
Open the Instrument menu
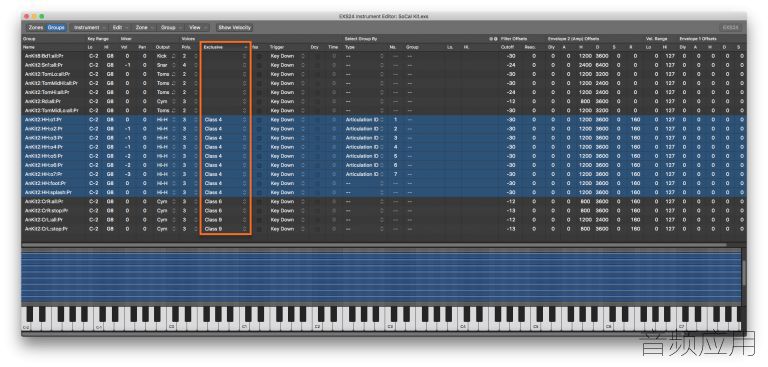(89, 27)
